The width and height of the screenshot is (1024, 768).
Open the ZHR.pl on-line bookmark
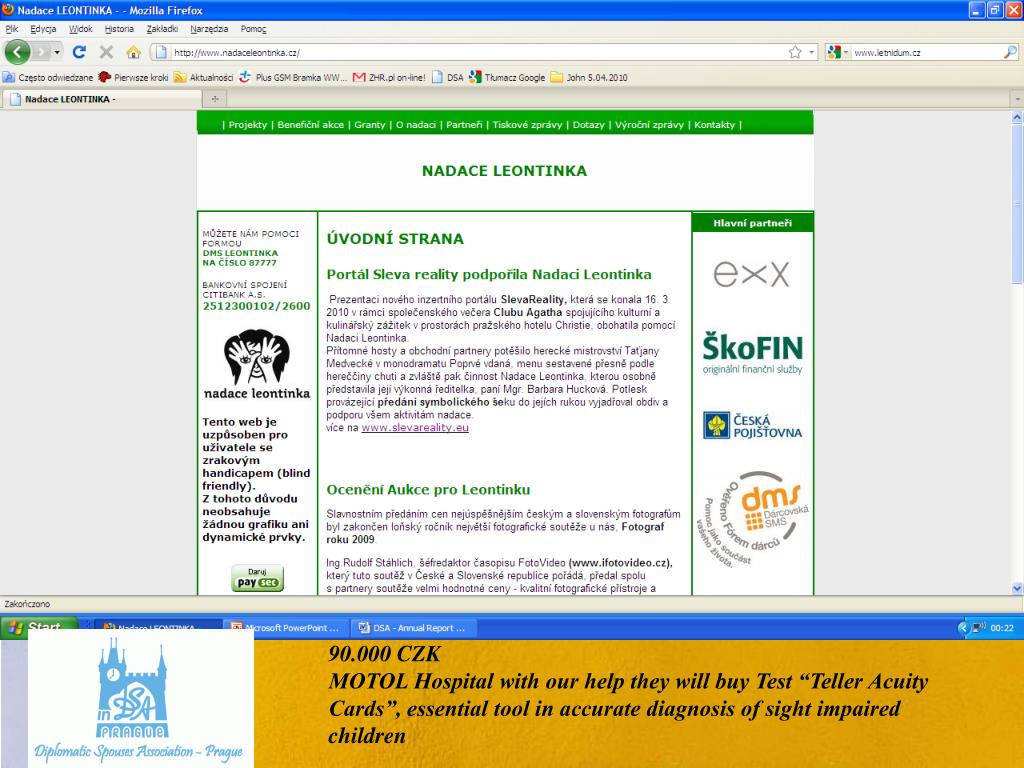[x=389, y=77]
